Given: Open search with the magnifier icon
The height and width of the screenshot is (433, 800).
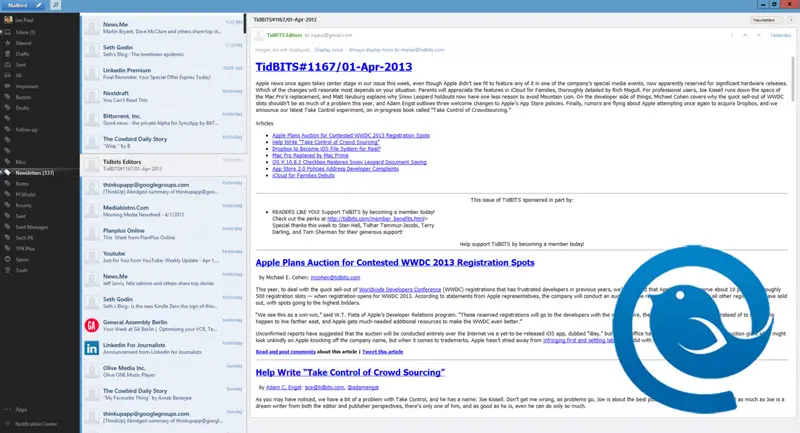Looking at the screenshot, I should 56,5.
